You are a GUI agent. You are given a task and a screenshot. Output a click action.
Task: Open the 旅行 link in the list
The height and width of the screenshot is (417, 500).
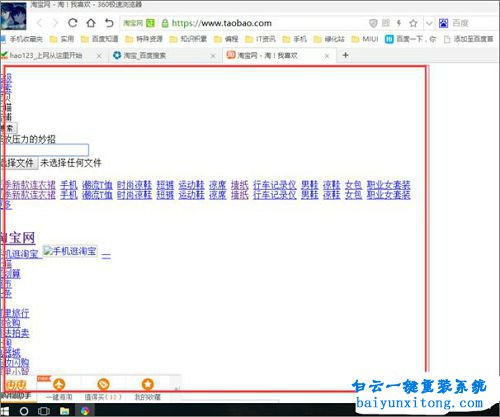tap(15, 313)
